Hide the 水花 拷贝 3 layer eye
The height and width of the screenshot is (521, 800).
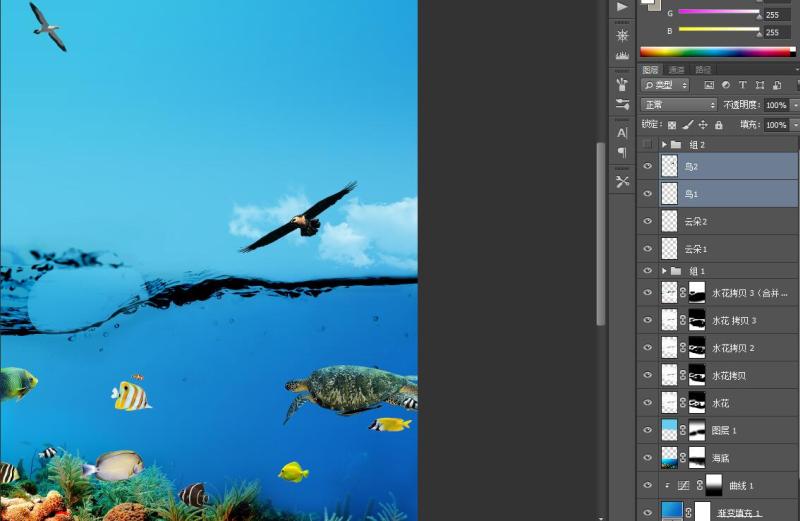click(x=647, y=320)
